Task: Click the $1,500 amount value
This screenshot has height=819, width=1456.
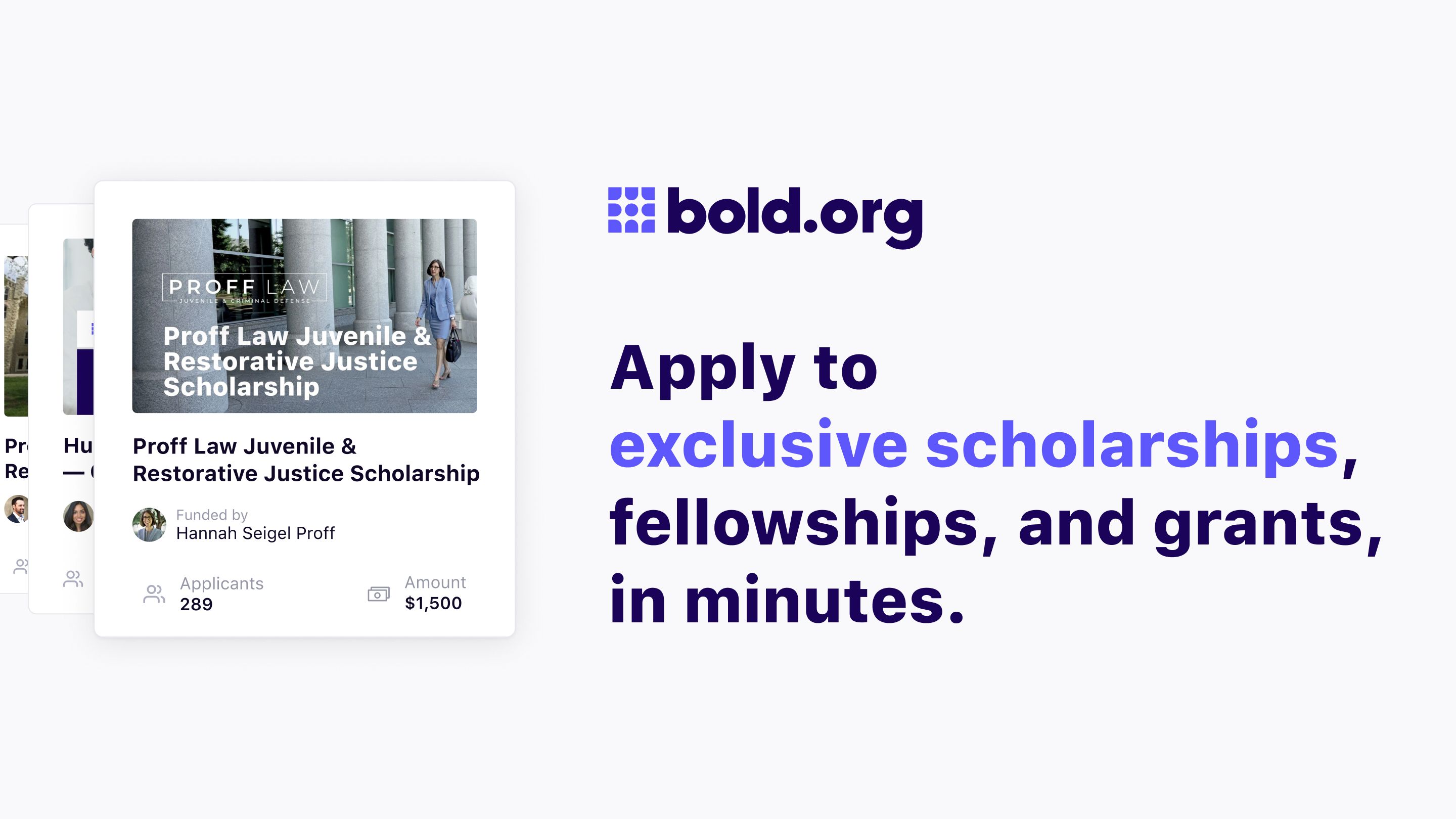Action: tap(433, 603)
